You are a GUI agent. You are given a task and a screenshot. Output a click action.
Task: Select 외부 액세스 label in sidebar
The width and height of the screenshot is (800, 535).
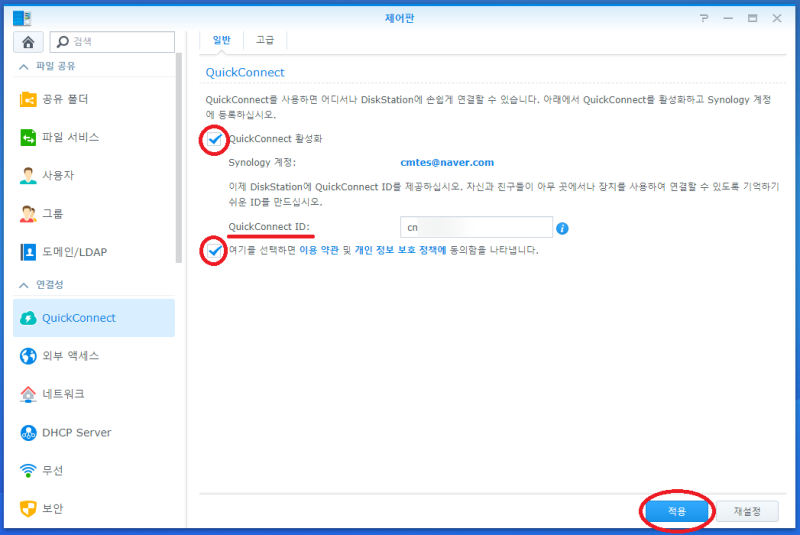pyautogui.click(x=70, y=356)
